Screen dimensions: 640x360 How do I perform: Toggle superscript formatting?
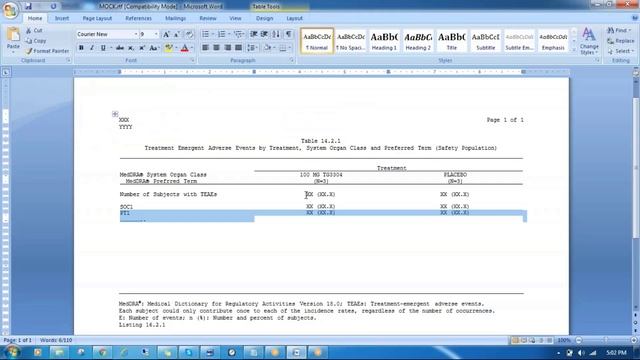pos(142,48)
